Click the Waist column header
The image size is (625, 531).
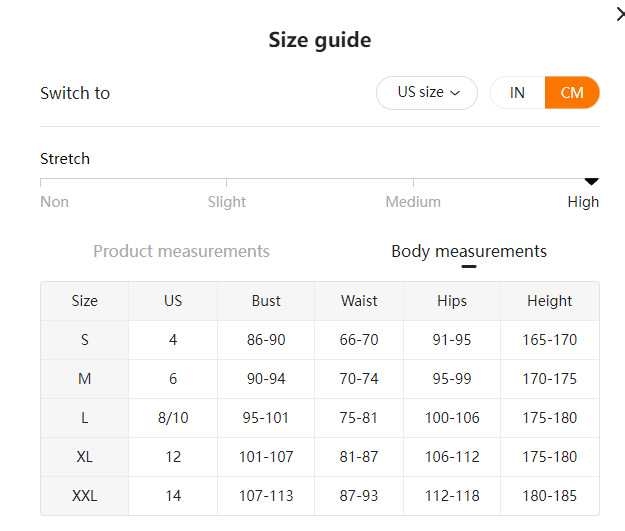click(x=359, y=301)
